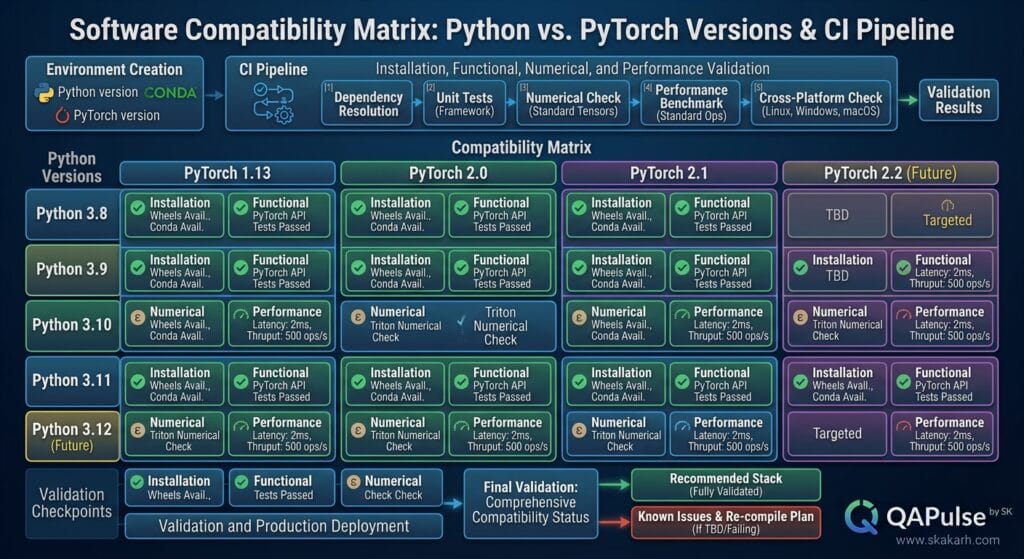The image size is (1024, 559).
Task: Click Python 3.9 PyTorch 2.1 Installation cell
Action: pos(616,270)
